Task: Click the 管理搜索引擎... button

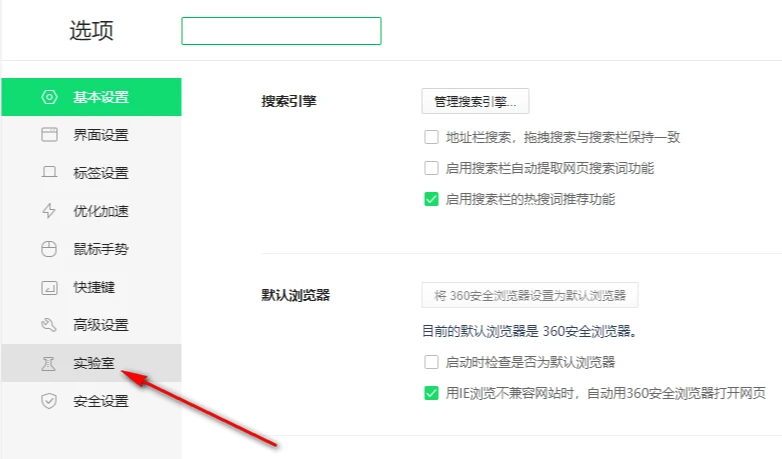Action: (475, 101)
